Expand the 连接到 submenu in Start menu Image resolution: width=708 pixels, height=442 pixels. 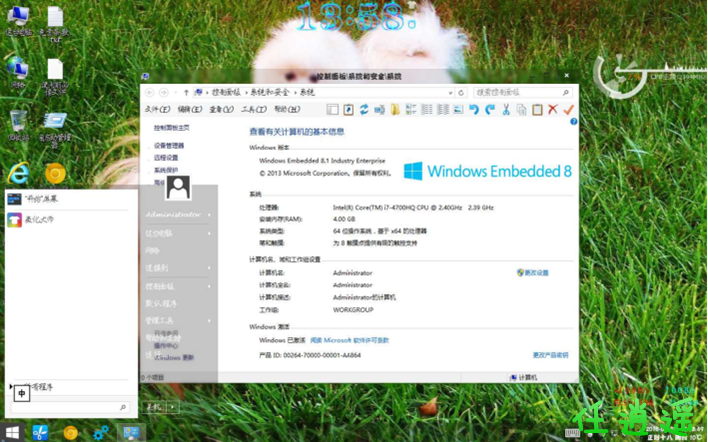coord(209,268)
